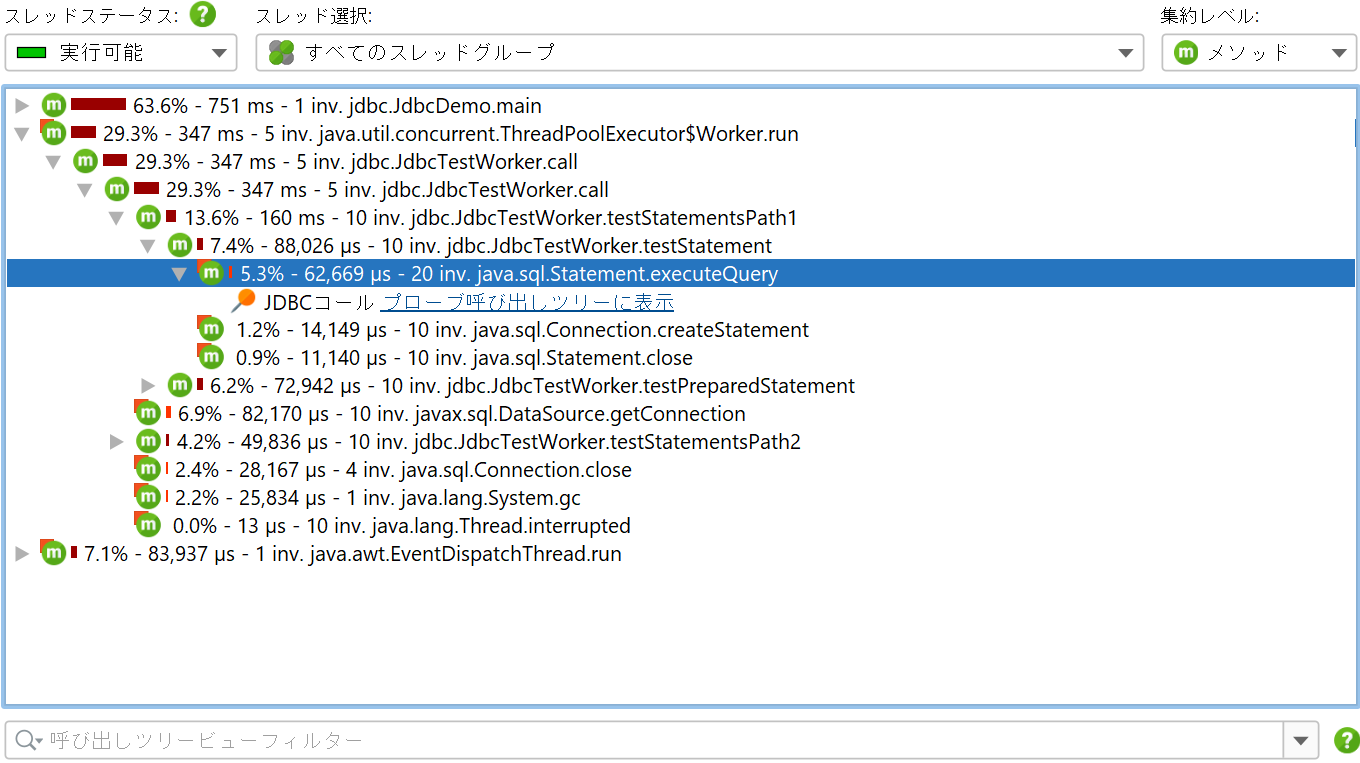
Task: Click method icon of System.gc
Action: (147, 497)
